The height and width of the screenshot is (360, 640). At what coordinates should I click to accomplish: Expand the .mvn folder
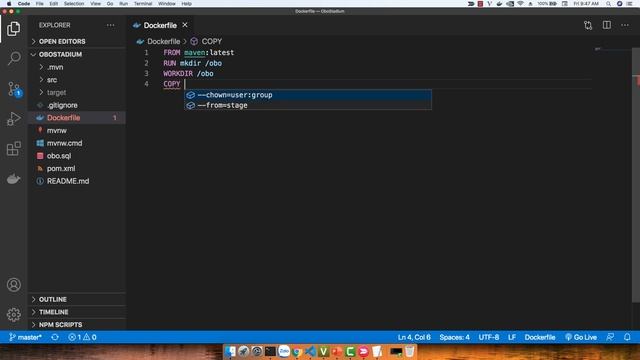[77, 67]
